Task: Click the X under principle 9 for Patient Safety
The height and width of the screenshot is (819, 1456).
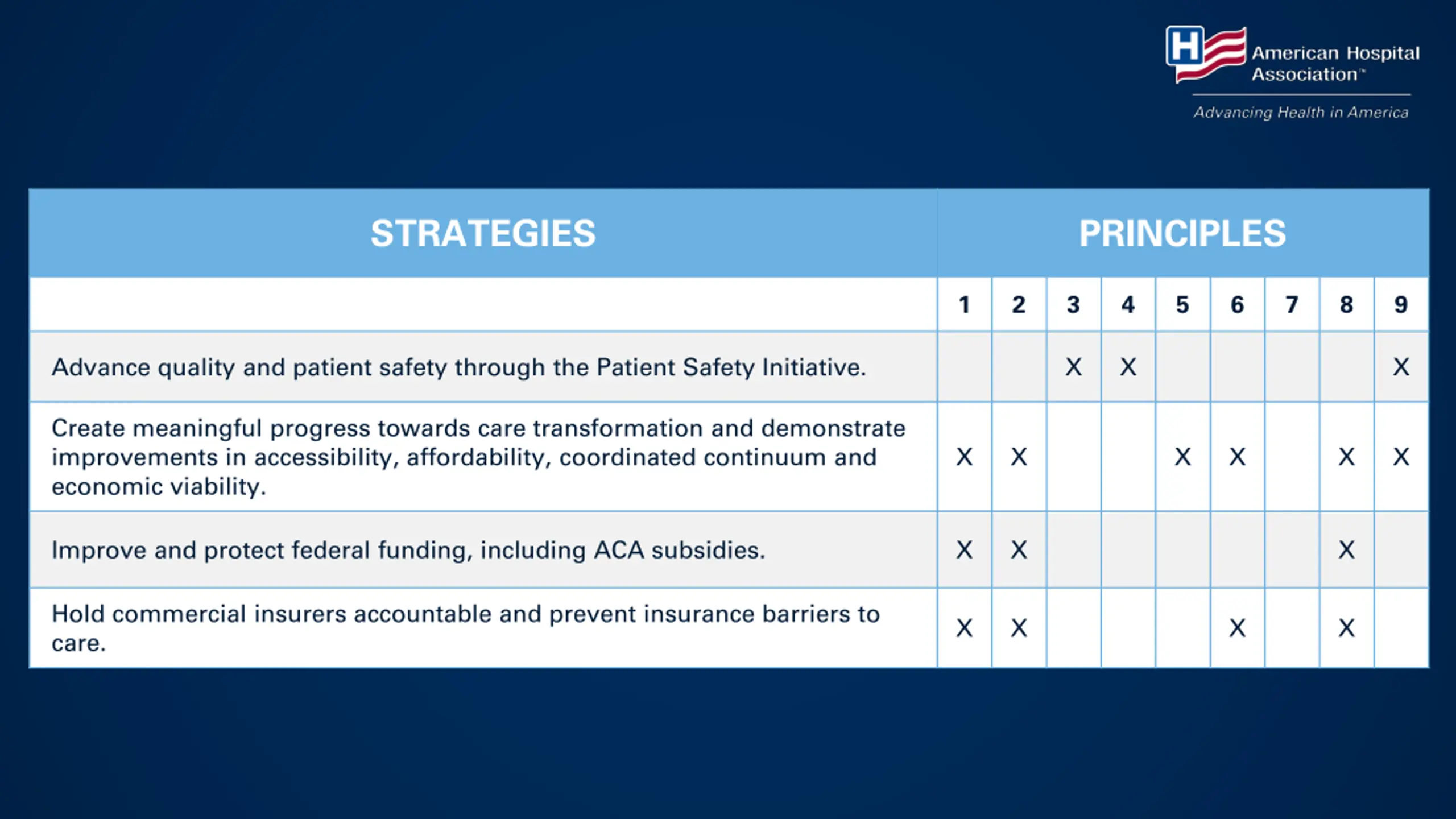Action: click(x=1401, y=367)
